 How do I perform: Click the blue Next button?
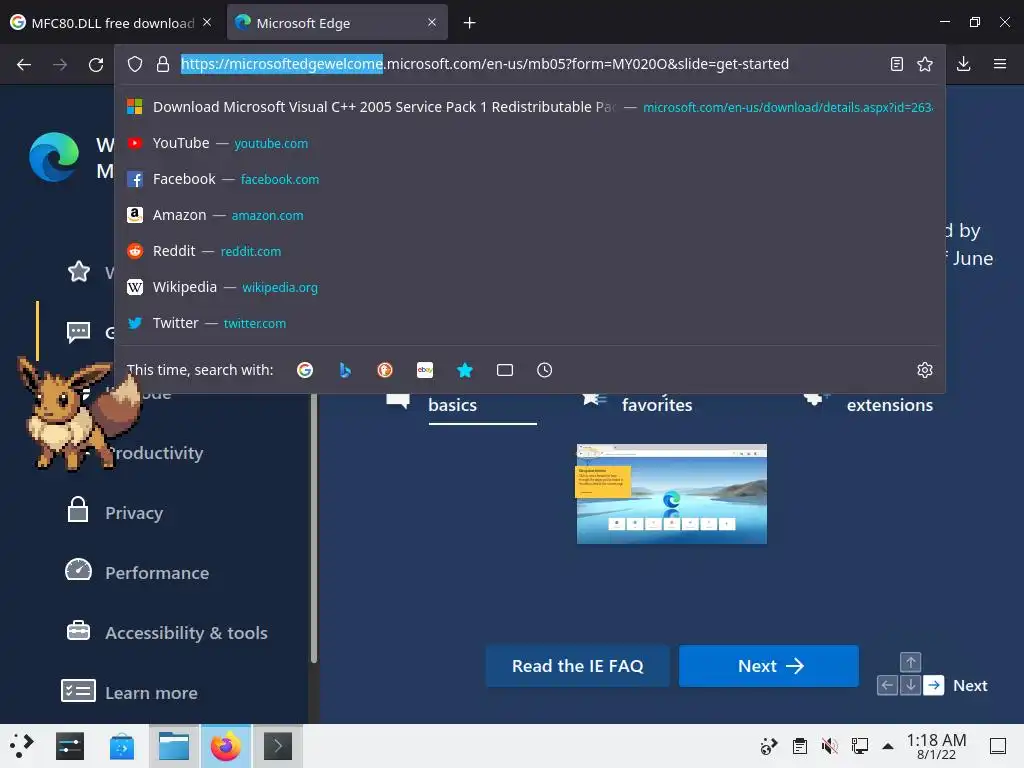[x=769, y=666]
